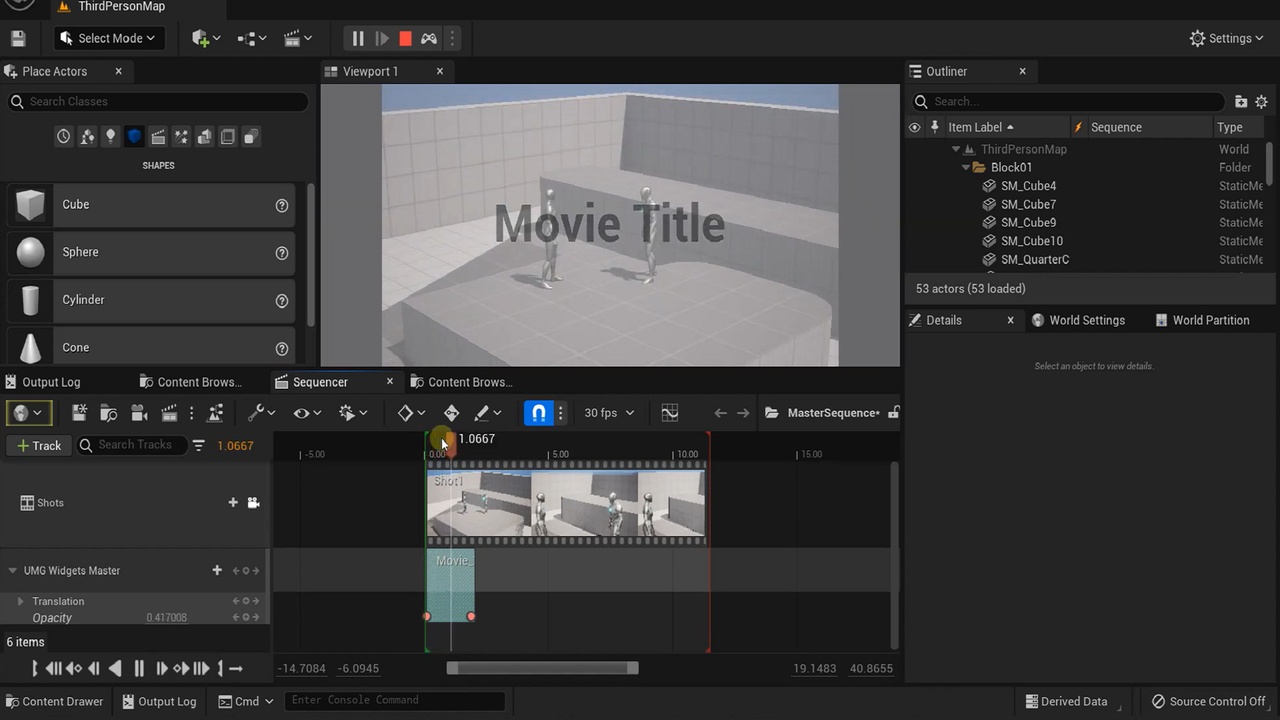Expand the Translation track properties
1280x720 pixels.
(20, 601)
